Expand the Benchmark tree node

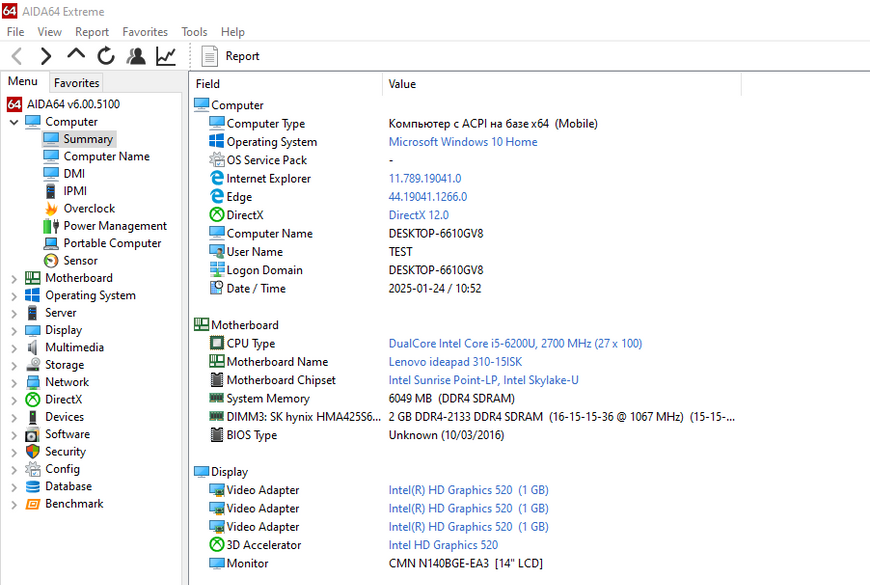(x=14, y=505)
